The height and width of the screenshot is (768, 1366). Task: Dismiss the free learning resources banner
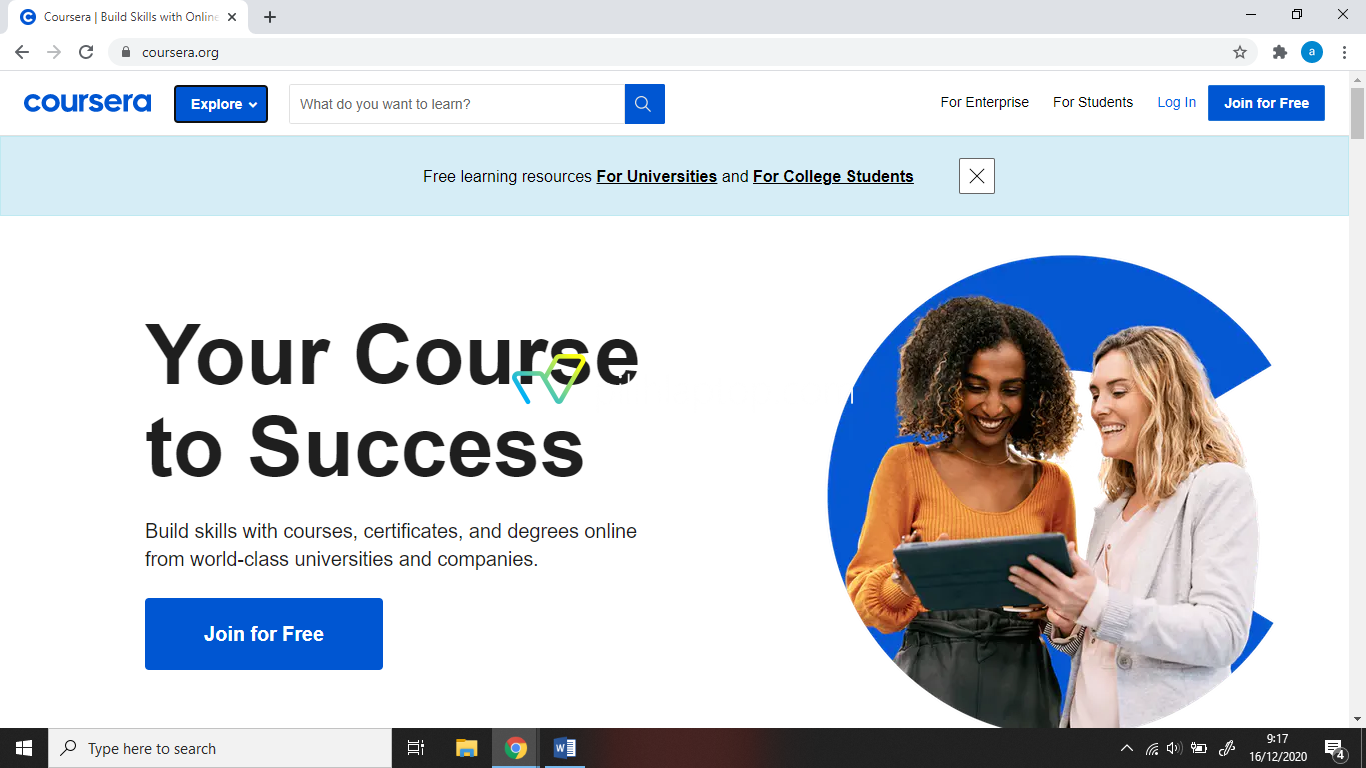tap(977, 176)
